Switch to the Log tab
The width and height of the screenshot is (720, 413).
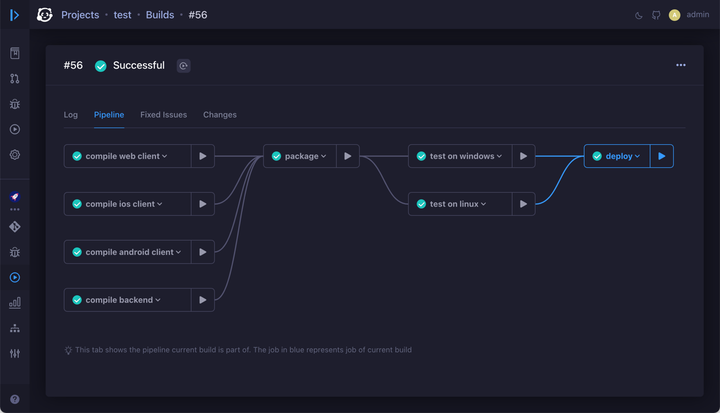pos(70,115)
